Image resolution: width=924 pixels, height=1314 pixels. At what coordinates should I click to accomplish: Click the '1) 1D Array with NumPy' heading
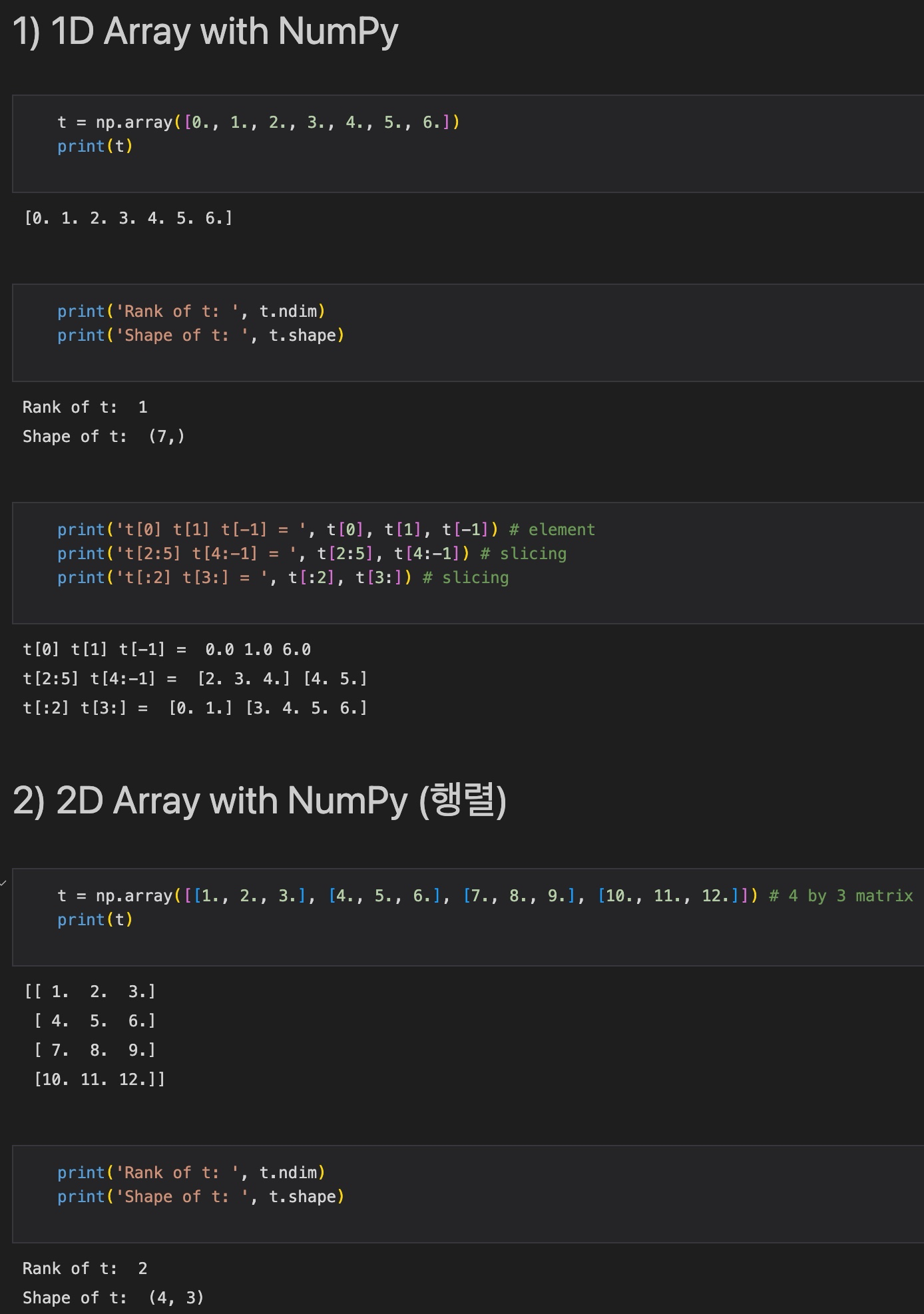206,32
